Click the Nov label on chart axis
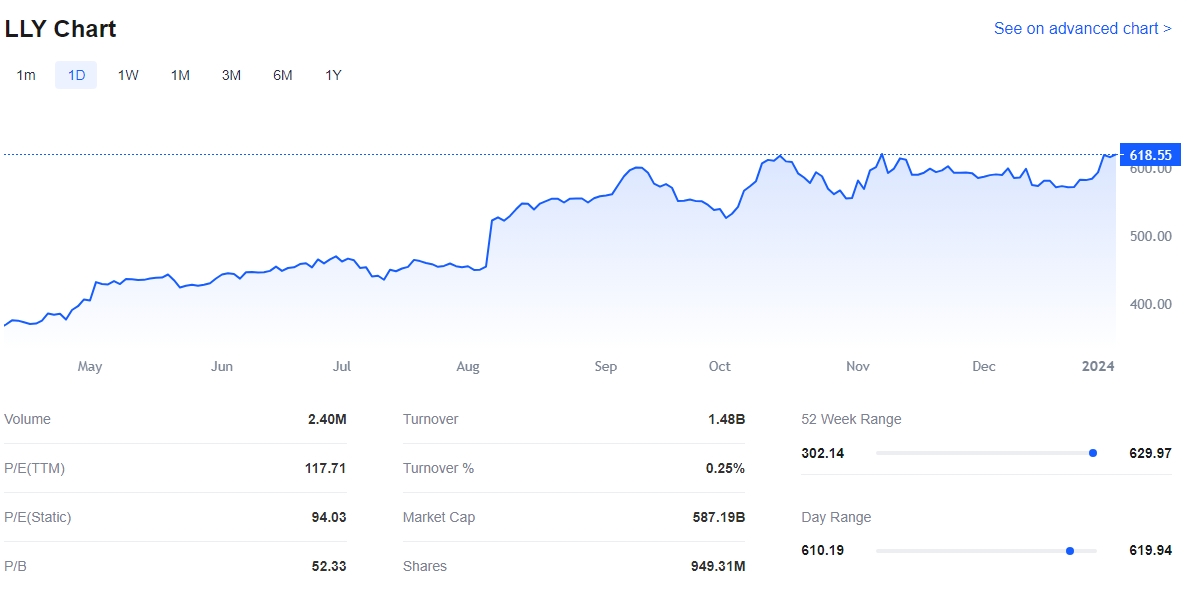Viewport: 1187px width, 595px height. point(858,367)
